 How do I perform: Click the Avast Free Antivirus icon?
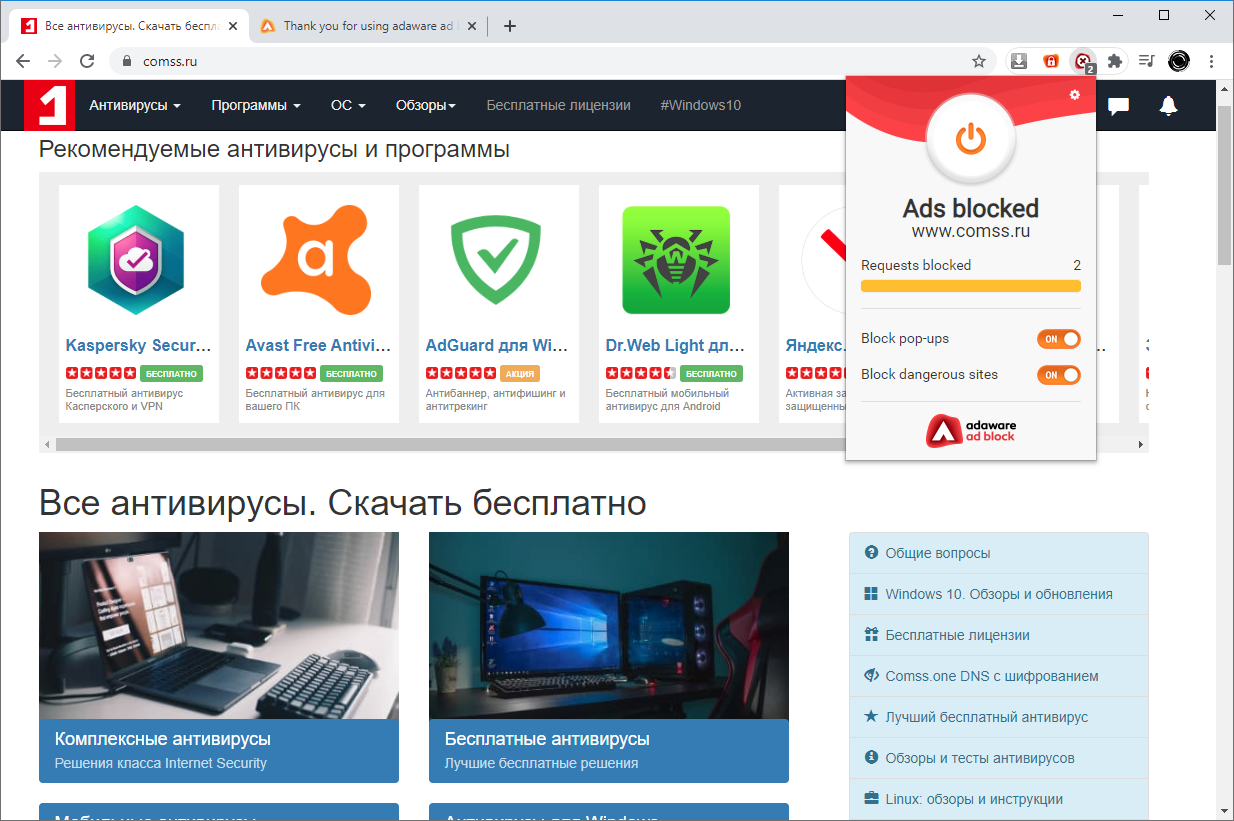point(318,260)
